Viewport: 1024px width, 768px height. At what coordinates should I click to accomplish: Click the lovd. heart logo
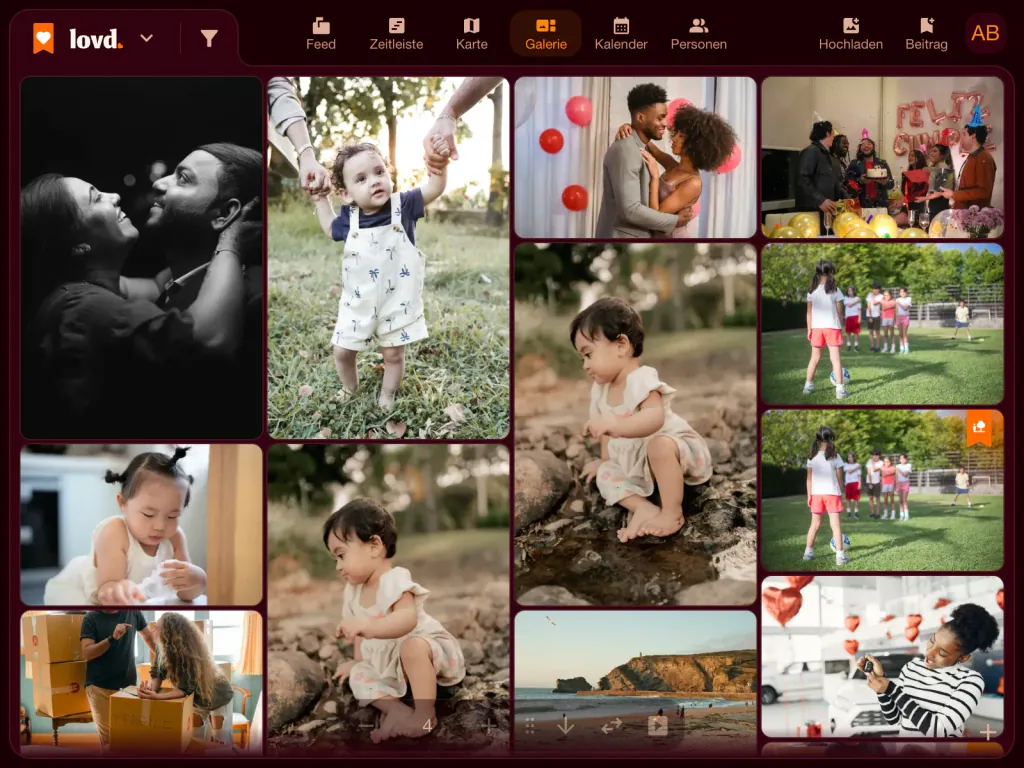(44, 39)
